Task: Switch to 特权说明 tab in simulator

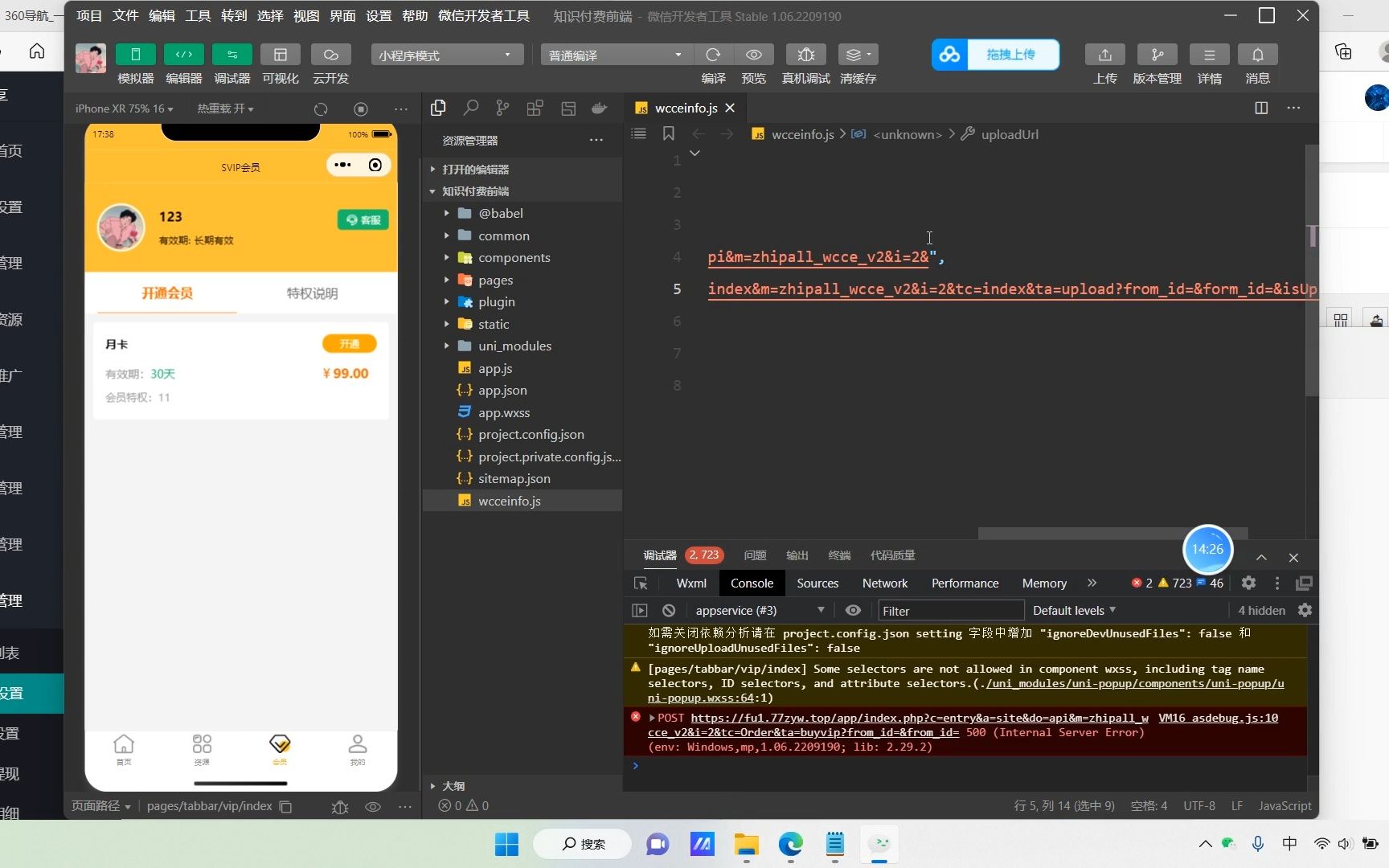Action: [x=312, y=293]
